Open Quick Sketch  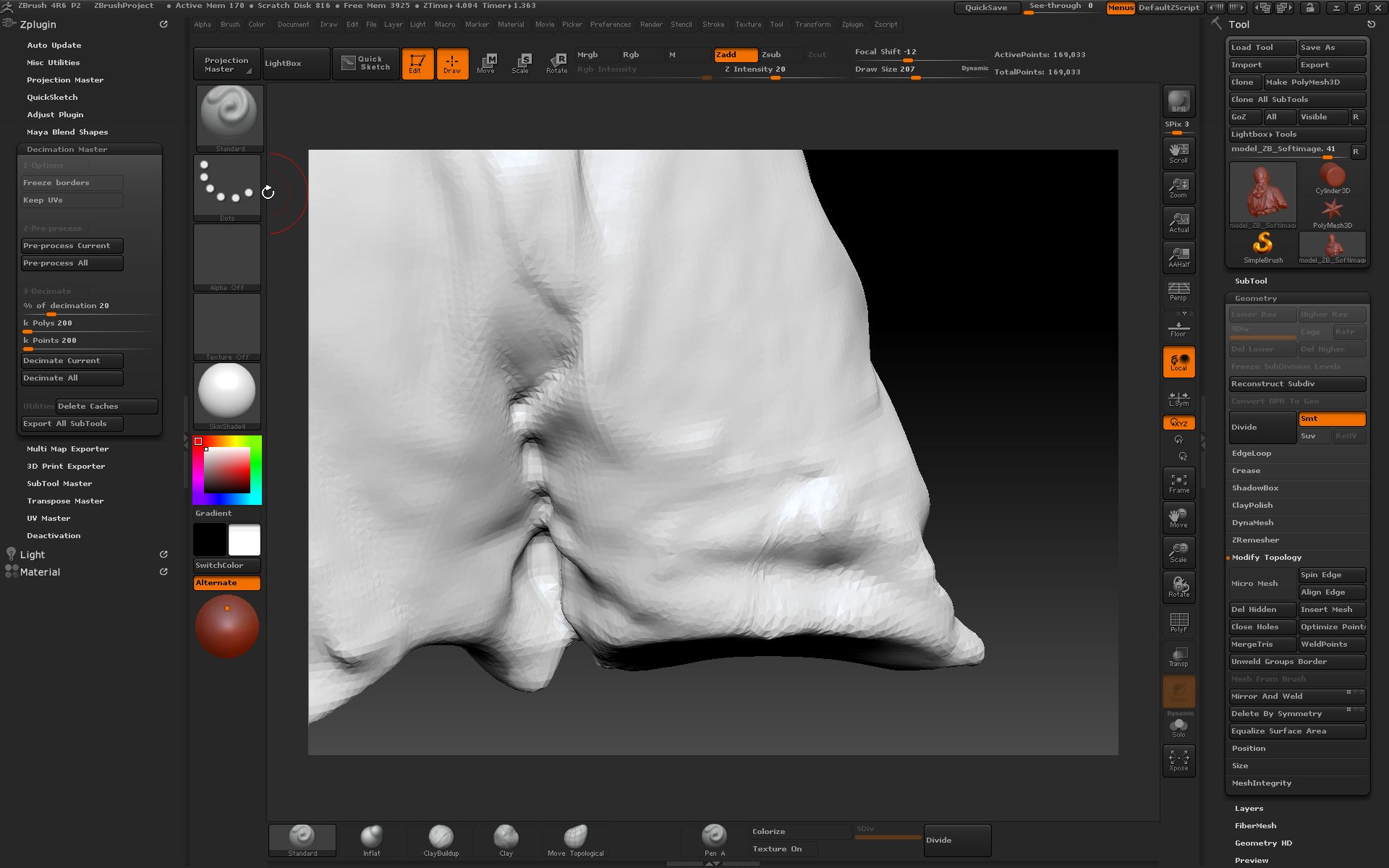click(x=365, y=64)
